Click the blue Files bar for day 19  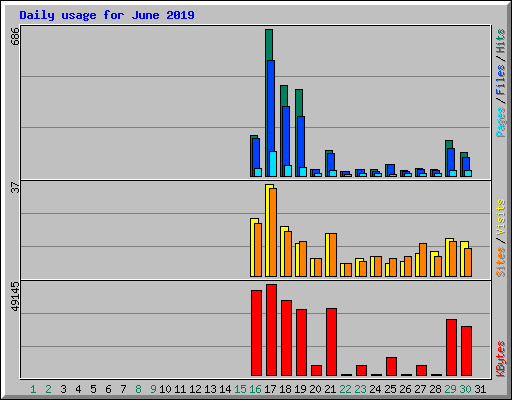click(301, 142)
